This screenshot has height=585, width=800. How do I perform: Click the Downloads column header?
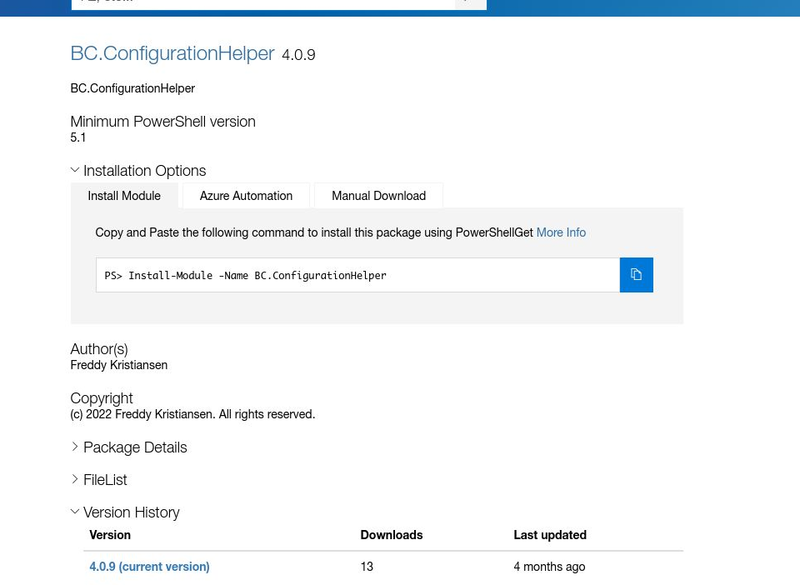point(391,535)
